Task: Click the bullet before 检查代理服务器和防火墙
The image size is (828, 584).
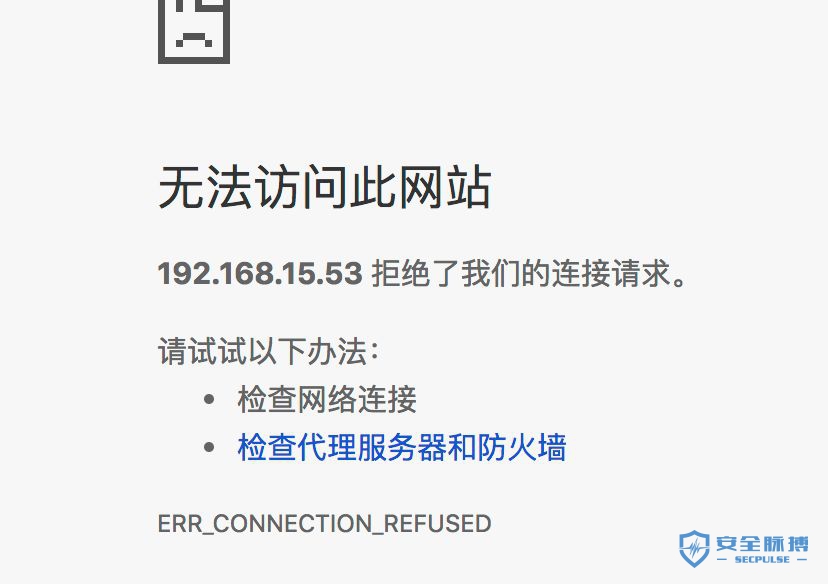Action: point(209,447)
